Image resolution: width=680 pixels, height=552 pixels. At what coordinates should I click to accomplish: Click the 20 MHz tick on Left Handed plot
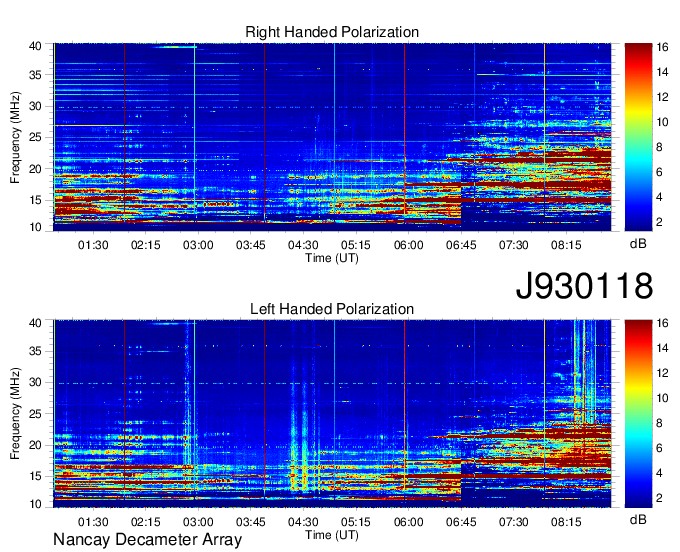(35, 445)
